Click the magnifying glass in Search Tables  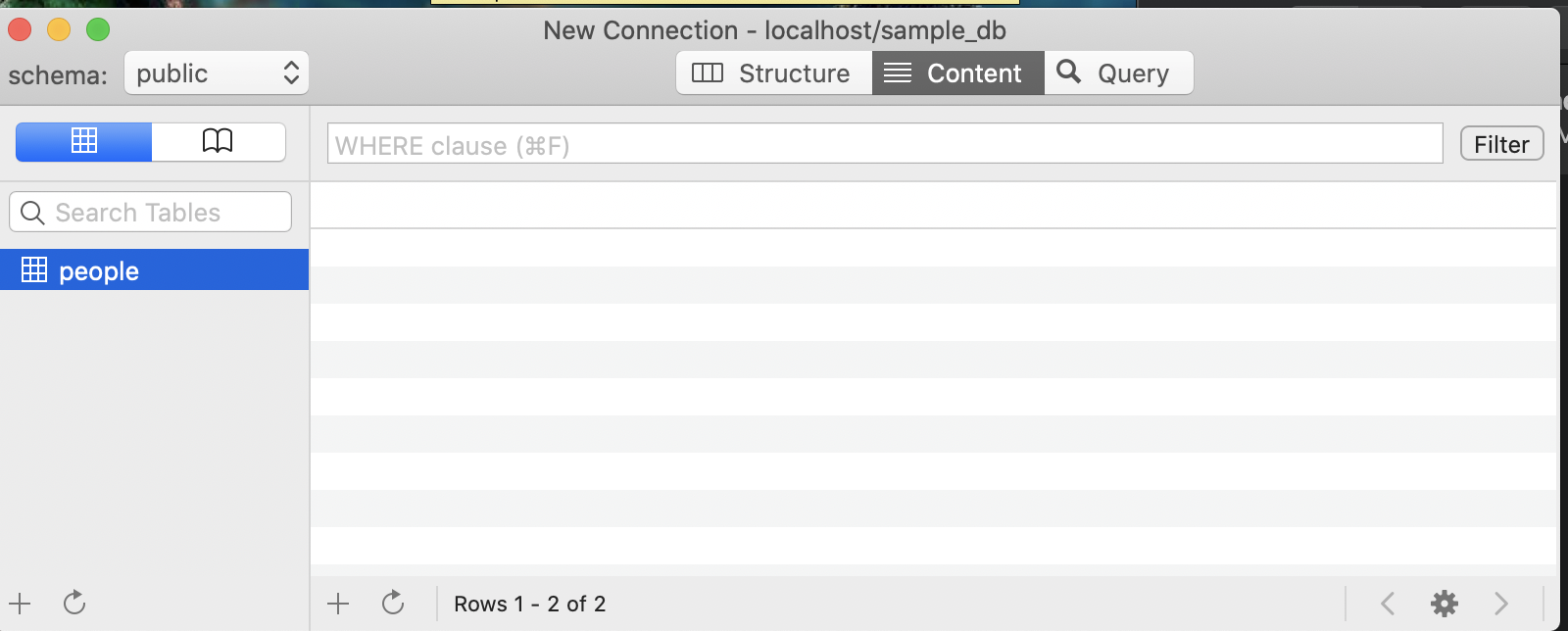(x=32, y=212)
